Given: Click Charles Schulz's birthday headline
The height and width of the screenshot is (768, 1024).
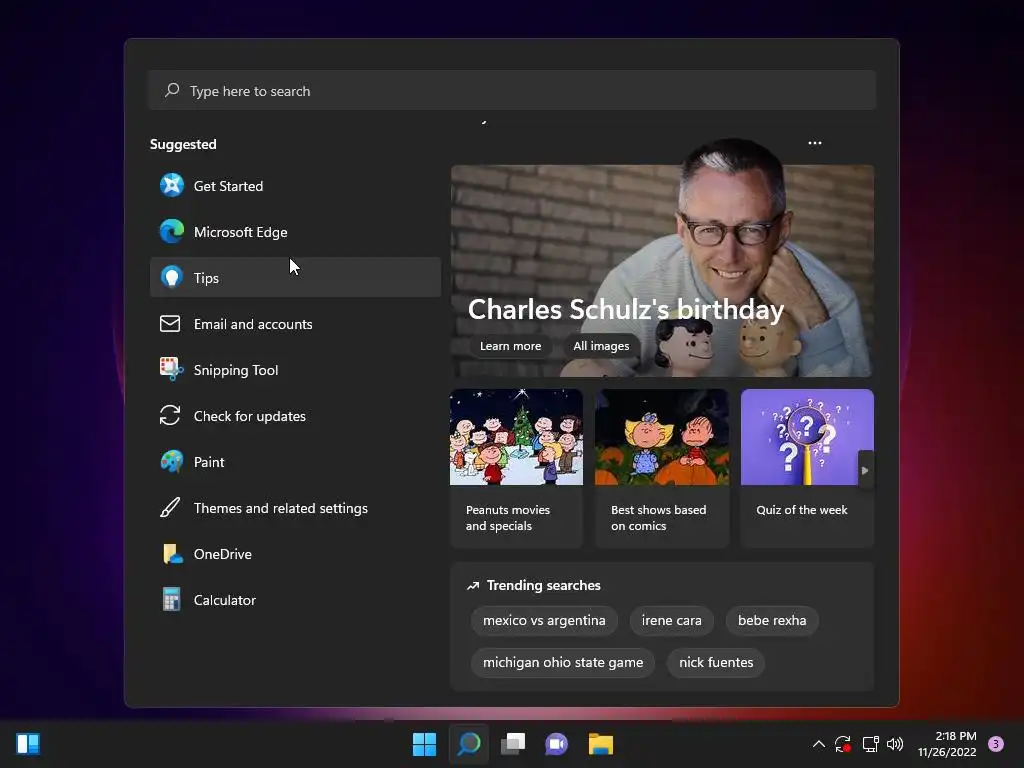Looking at the screenshot, I should pos(626,309).
